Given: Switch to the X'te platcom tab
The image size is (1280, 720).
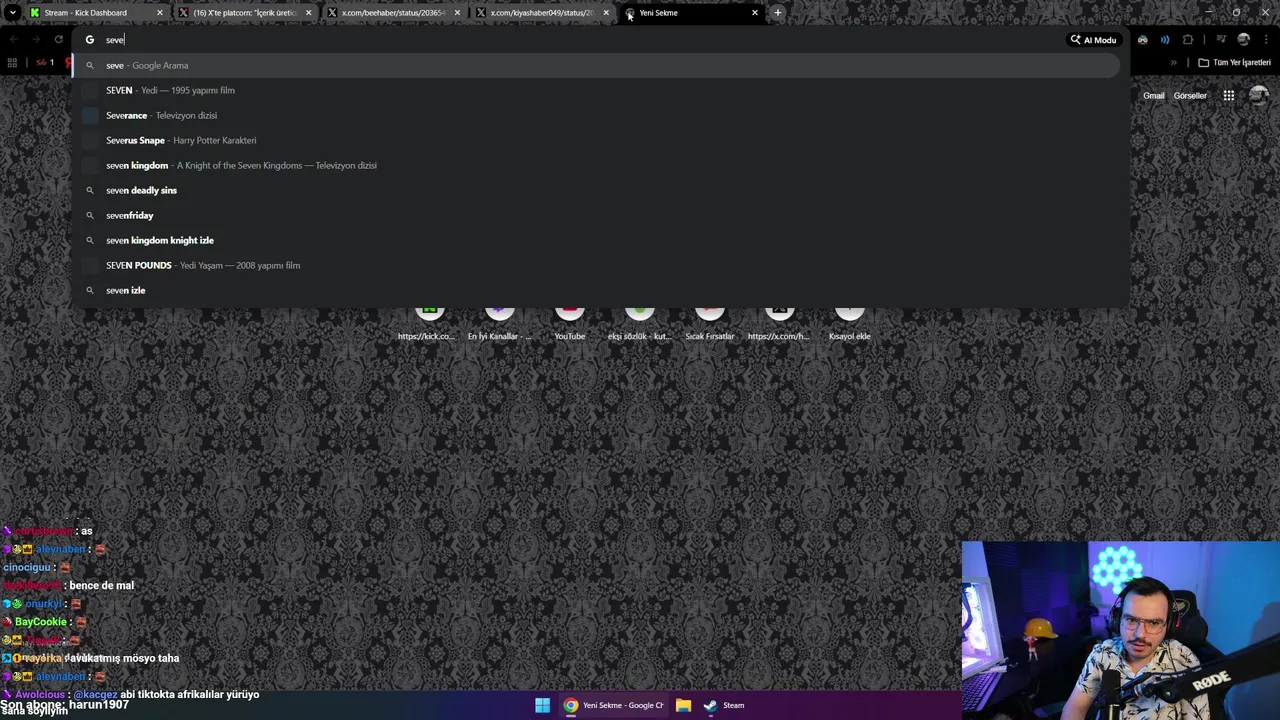Looking at the screenshot, I should click(245, 13).
